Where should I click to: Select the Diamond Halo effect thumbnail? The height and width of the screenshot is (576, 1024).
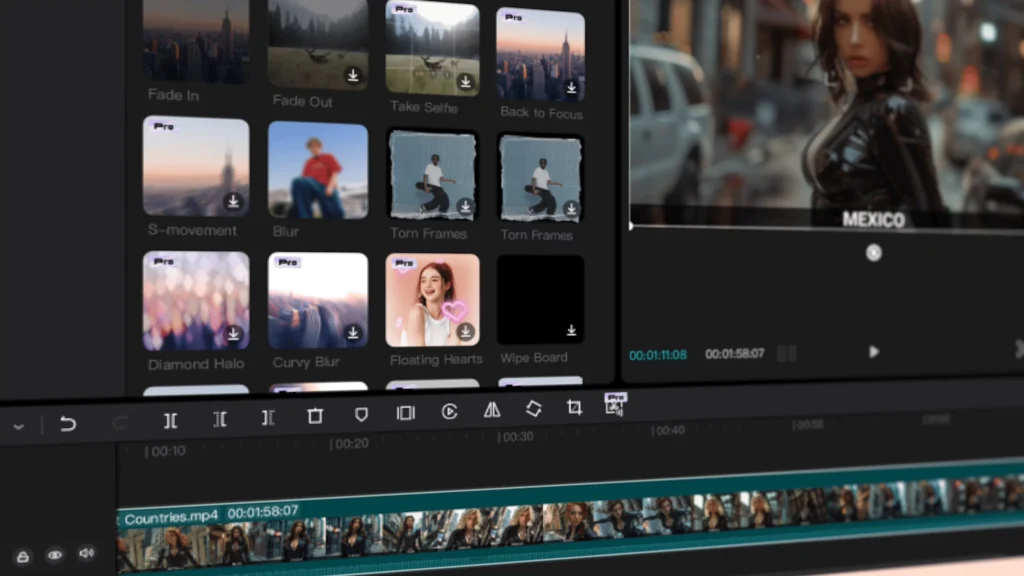196,301
